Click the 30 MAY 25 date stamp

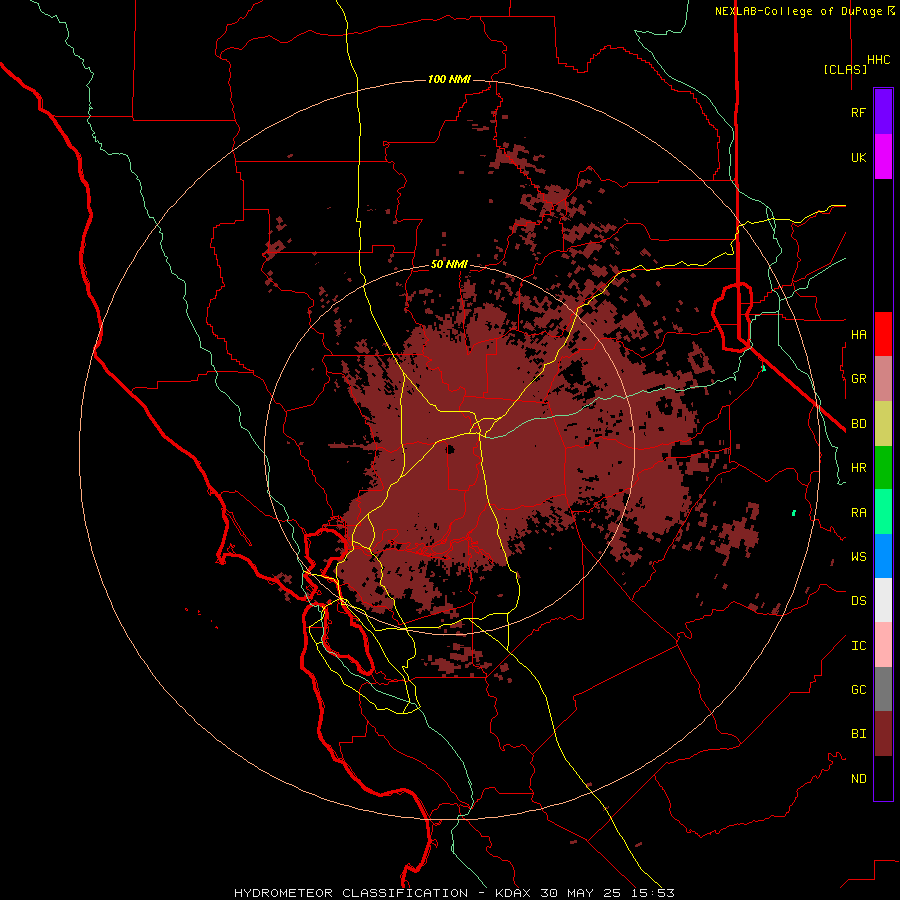point(581,893)
